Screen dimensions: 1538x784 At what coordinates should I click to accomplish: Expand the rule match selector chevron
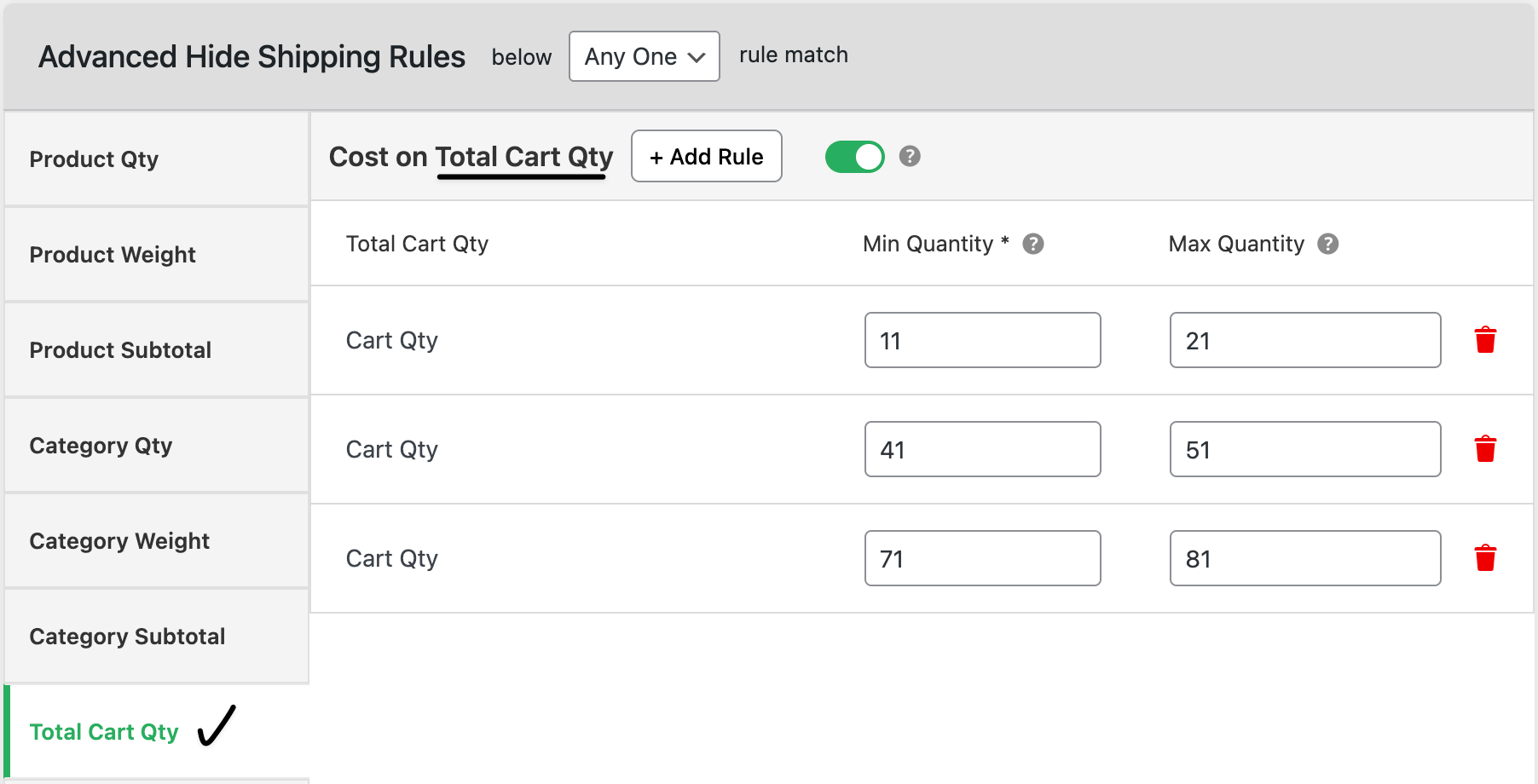(696, 57)
